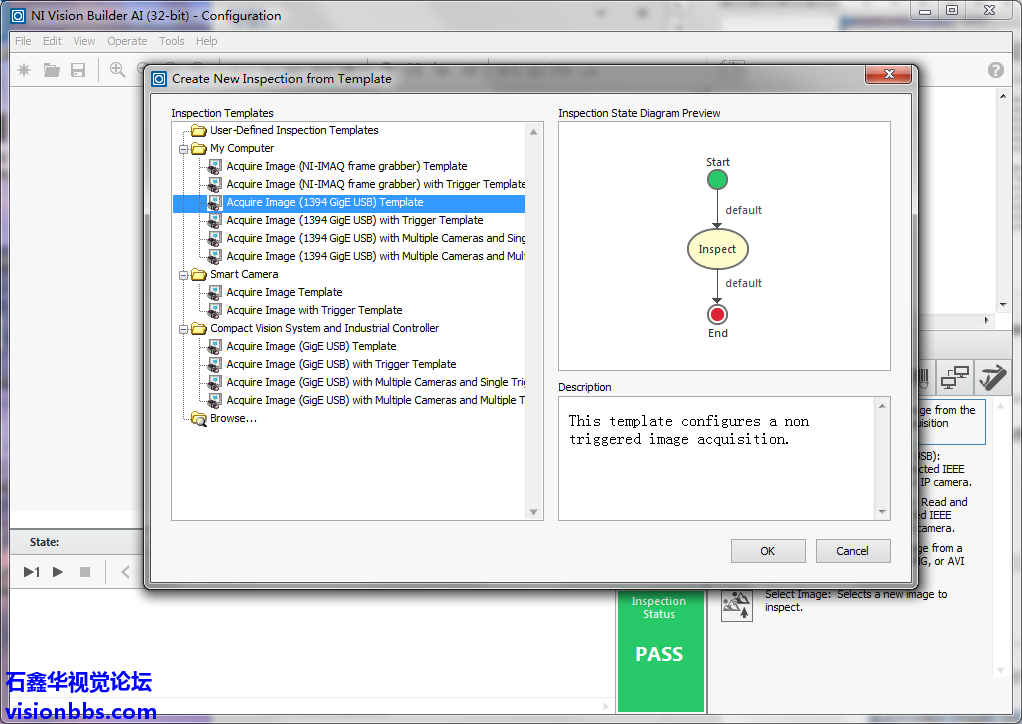
Task: Collapse the My Computer folder node
Action: [185, 149]
